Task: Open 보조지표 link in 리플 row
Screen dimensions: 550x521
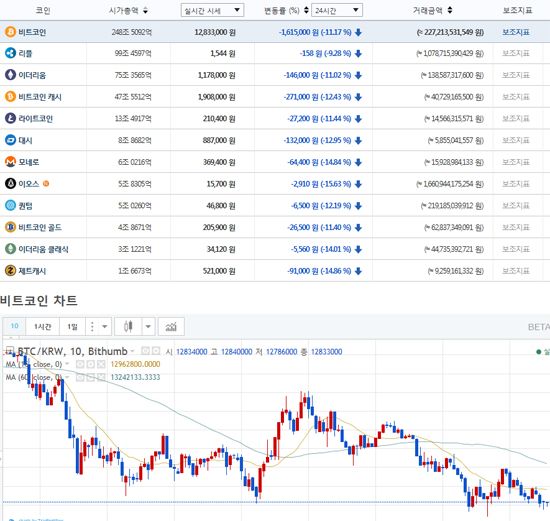Action: coord(516,53)
